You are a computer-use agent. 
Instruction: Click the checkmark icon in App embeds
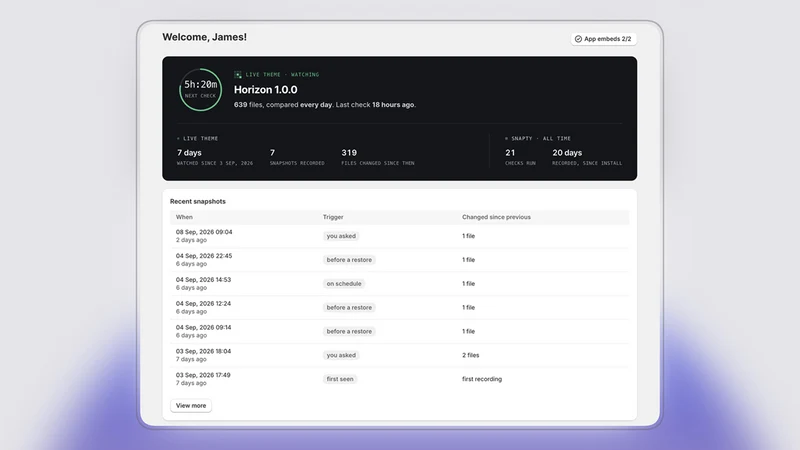coord(578,39)
